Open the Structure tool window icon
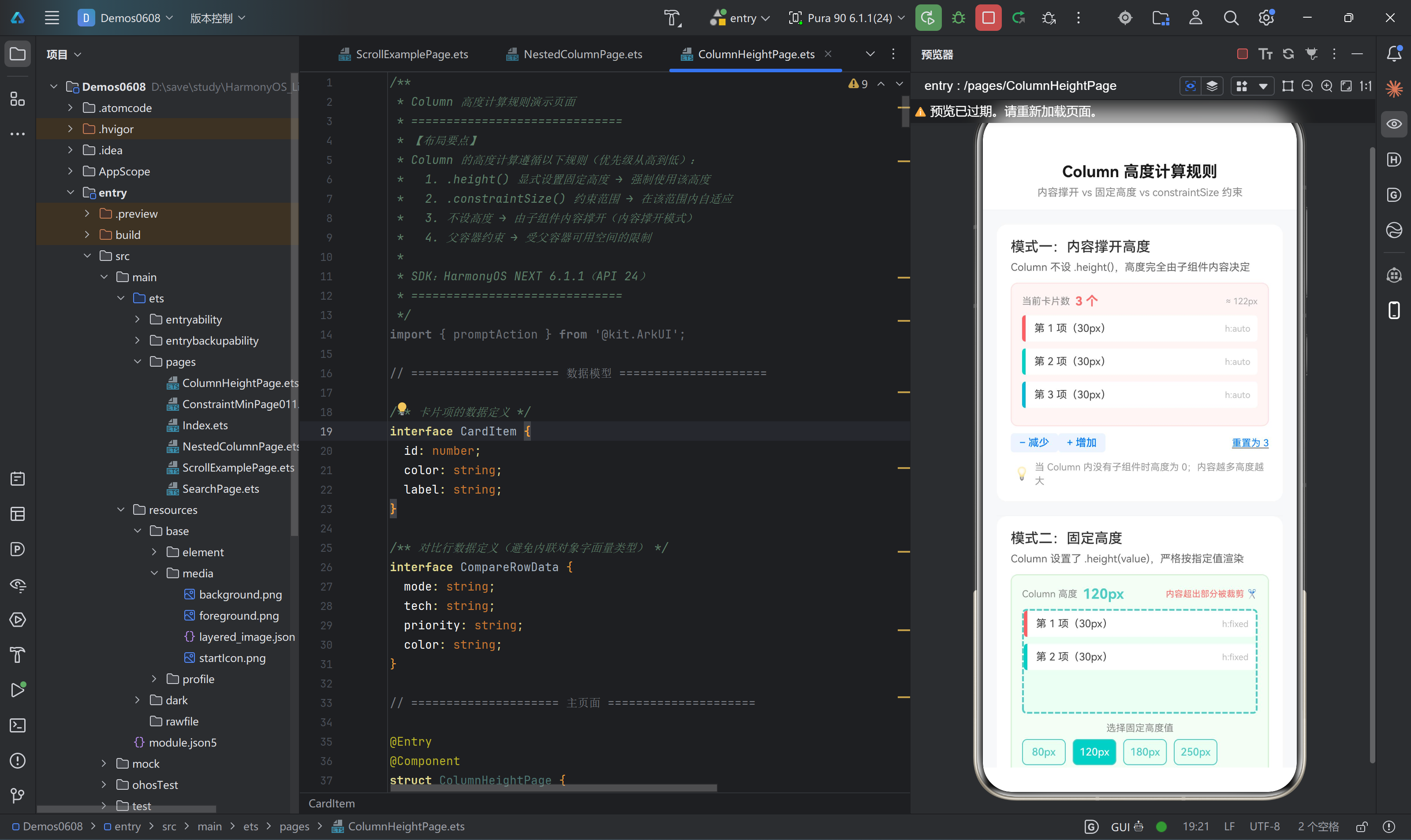Viewport: 1411px width, 840px height. [x=18, y=99]
